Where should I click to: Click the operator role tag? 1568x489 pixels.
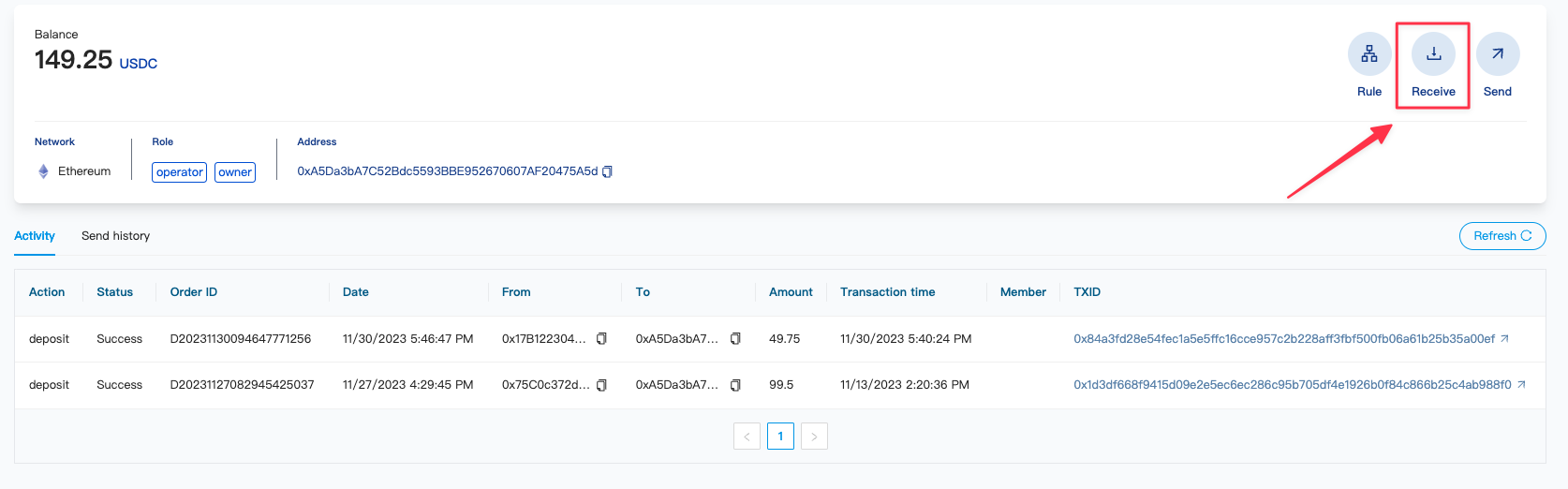[179, 172]
